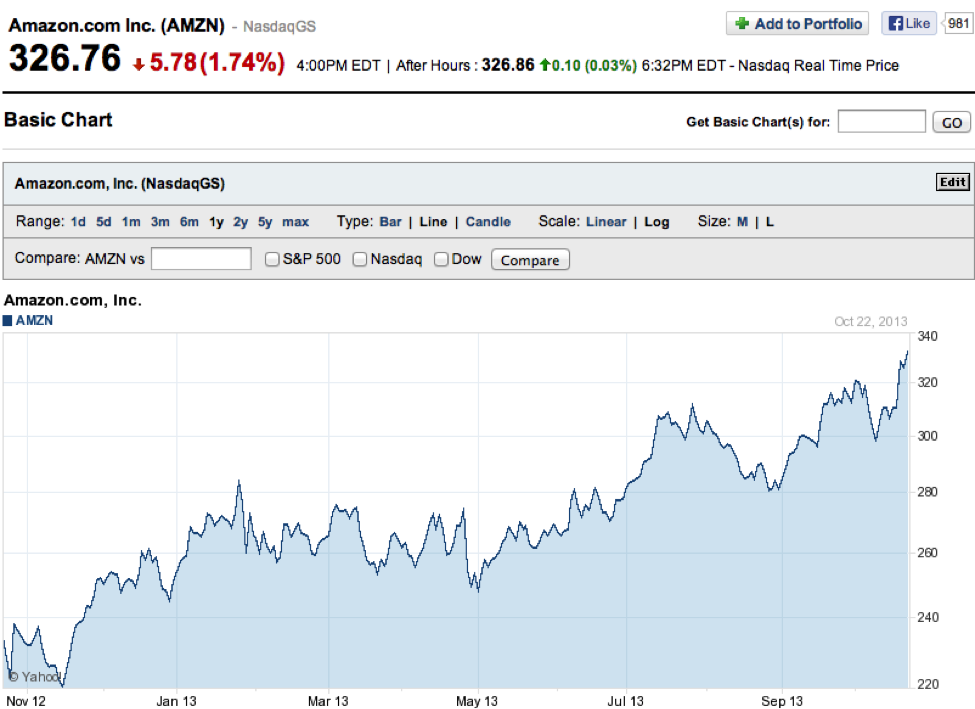Select chart size L
Viewport: 975px width, 709px height.
tap(770, 222)
